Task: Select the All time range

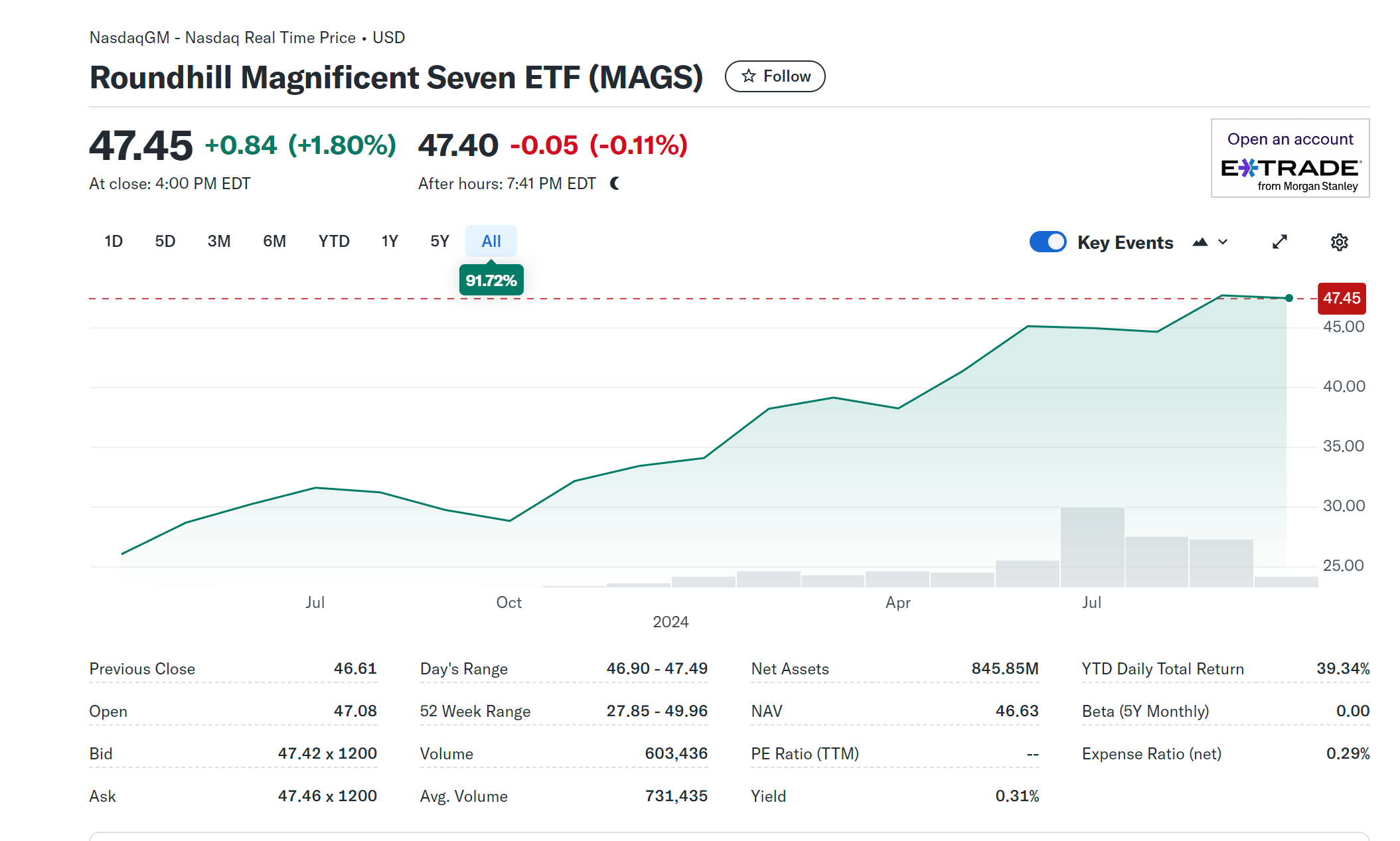Action: pos(491,241)
